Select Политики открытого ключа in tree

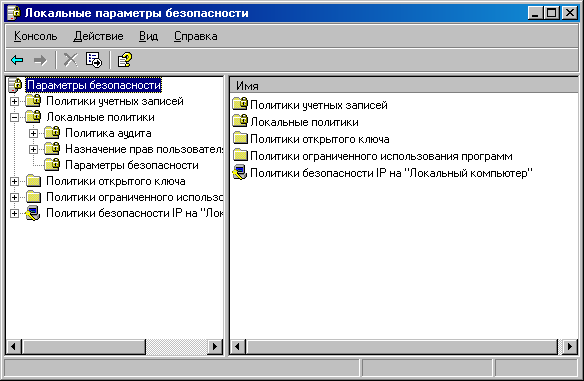click(116, 181)
